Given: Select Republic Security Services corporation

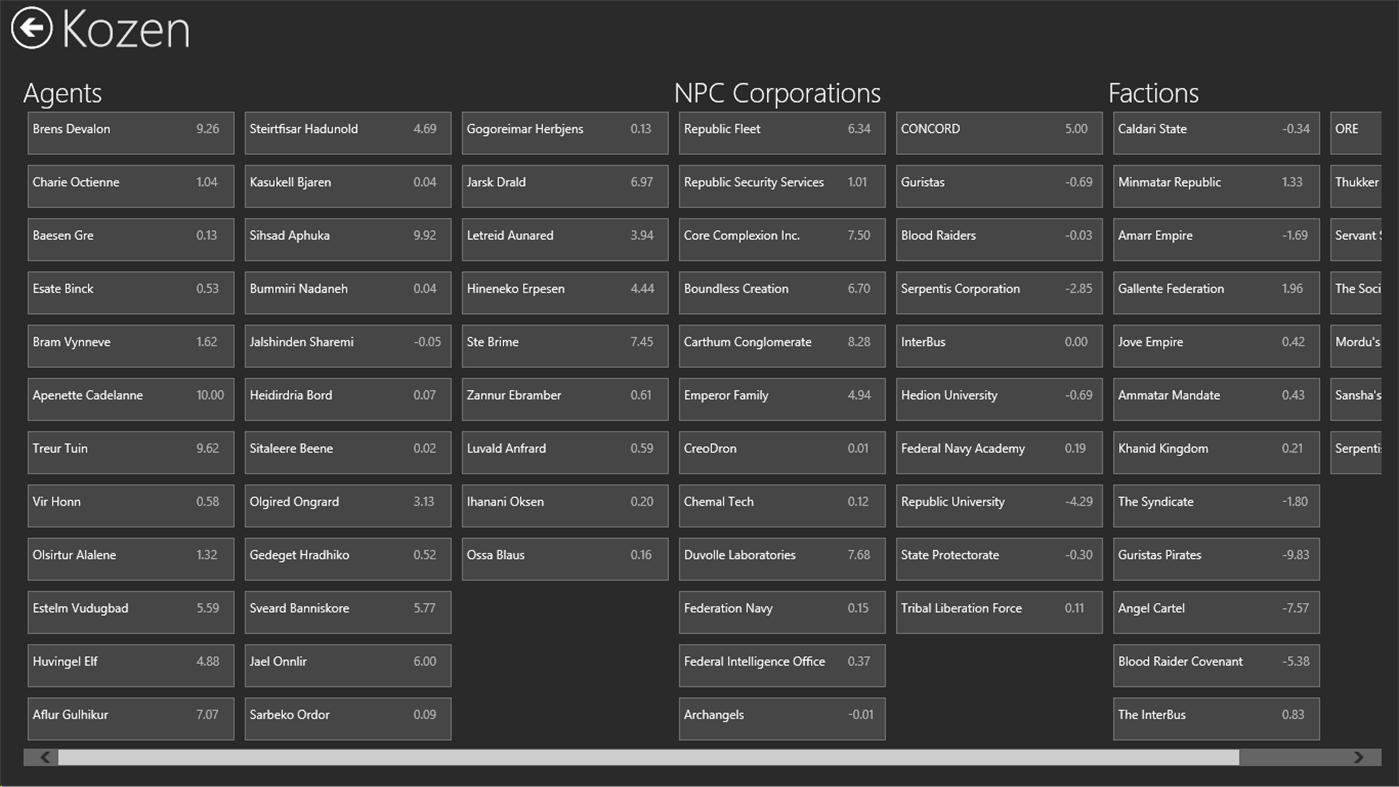Looking at the screenshot, I should [x=782, y=186].
